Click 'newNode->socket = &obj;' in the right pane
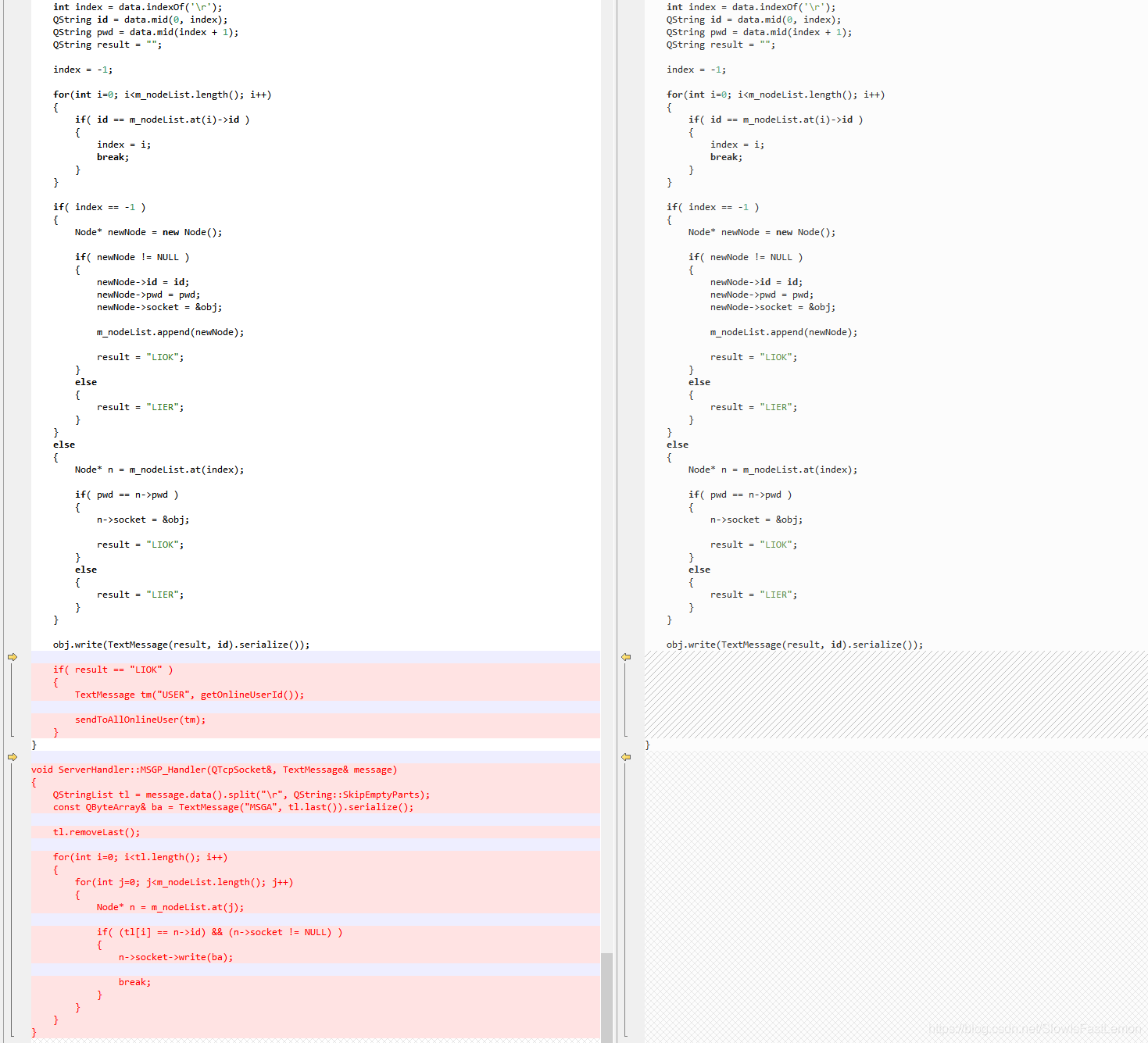Image resolution: width=1148 pixels, height=1043 pixels. click(773, 307)
